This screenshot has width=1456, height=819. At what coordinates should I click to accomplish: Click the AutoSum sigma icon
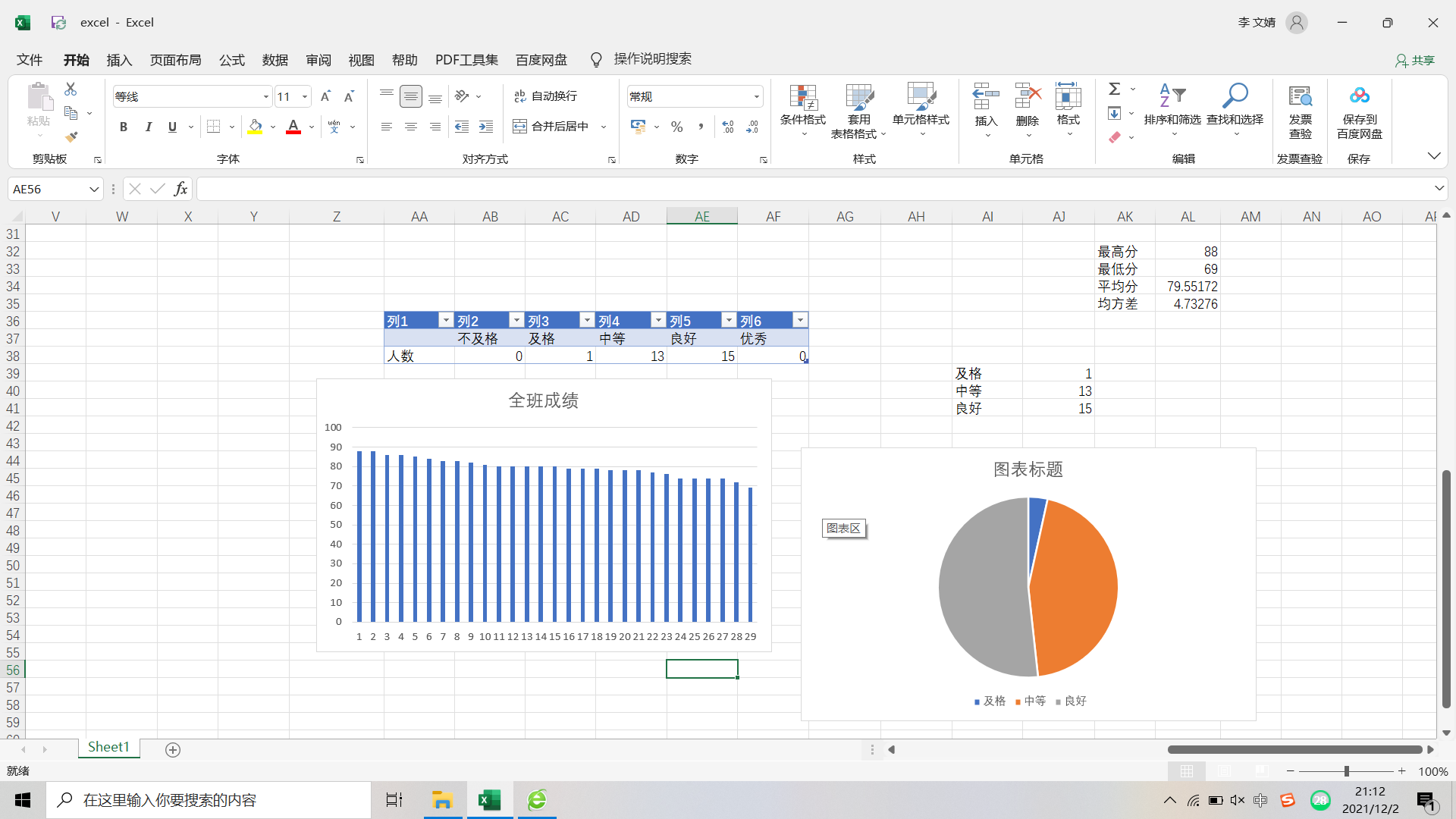pyautogui.click(x=1114, y=89)
